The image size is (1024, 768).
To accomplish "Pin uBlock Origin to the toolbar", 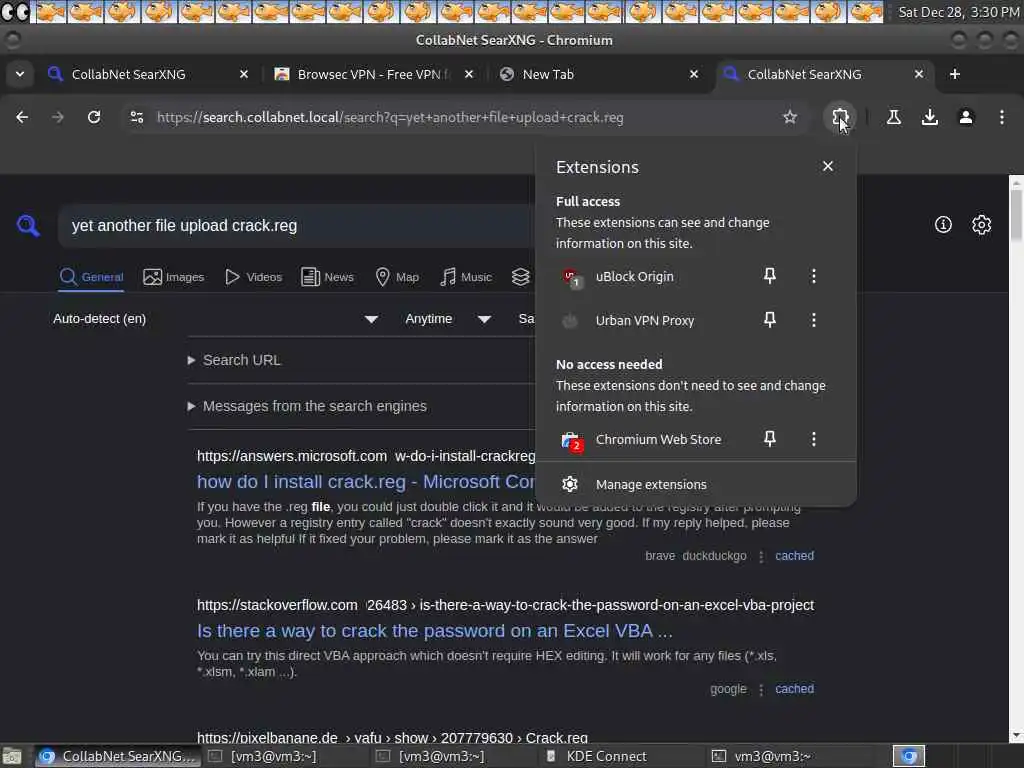I will [770, 276].
